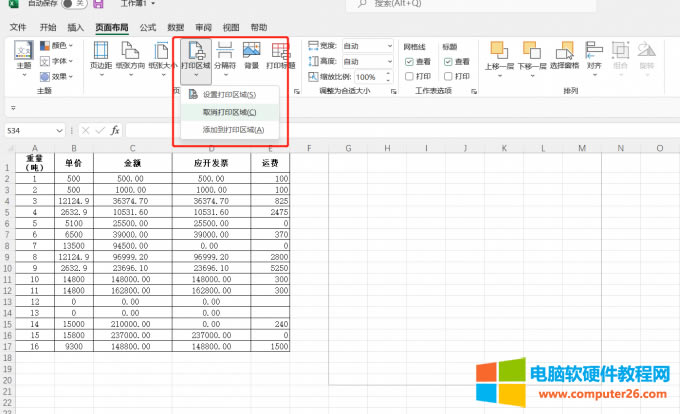The height and width of the screenshot is (414, 680).
Task: Enable 网格线 打印 (Gridlines Print) checkbox
Action: point(409,76)
